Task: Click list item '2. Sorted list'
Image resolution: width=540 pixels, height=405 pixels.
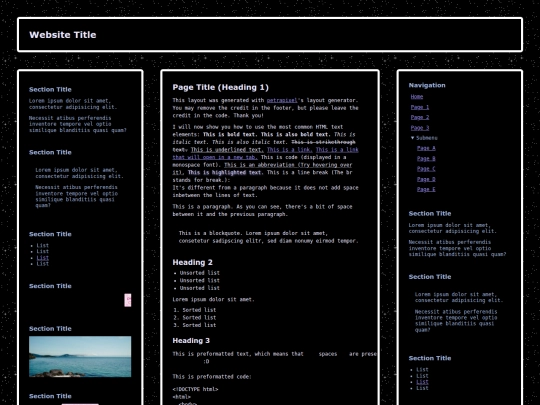Action: pos(195,318)
